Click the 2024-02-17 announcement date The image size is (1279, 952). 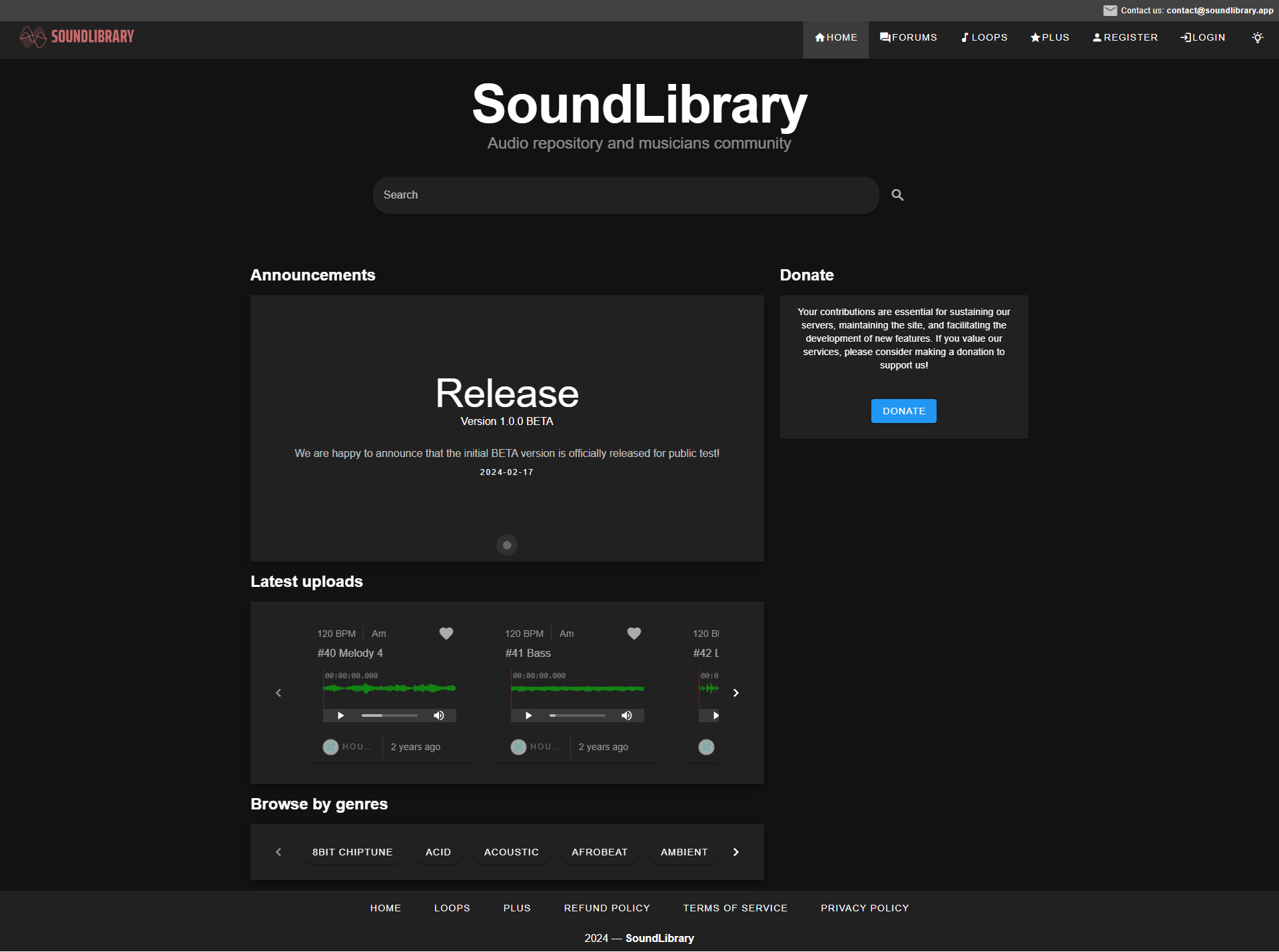click(x=507, y=472)
